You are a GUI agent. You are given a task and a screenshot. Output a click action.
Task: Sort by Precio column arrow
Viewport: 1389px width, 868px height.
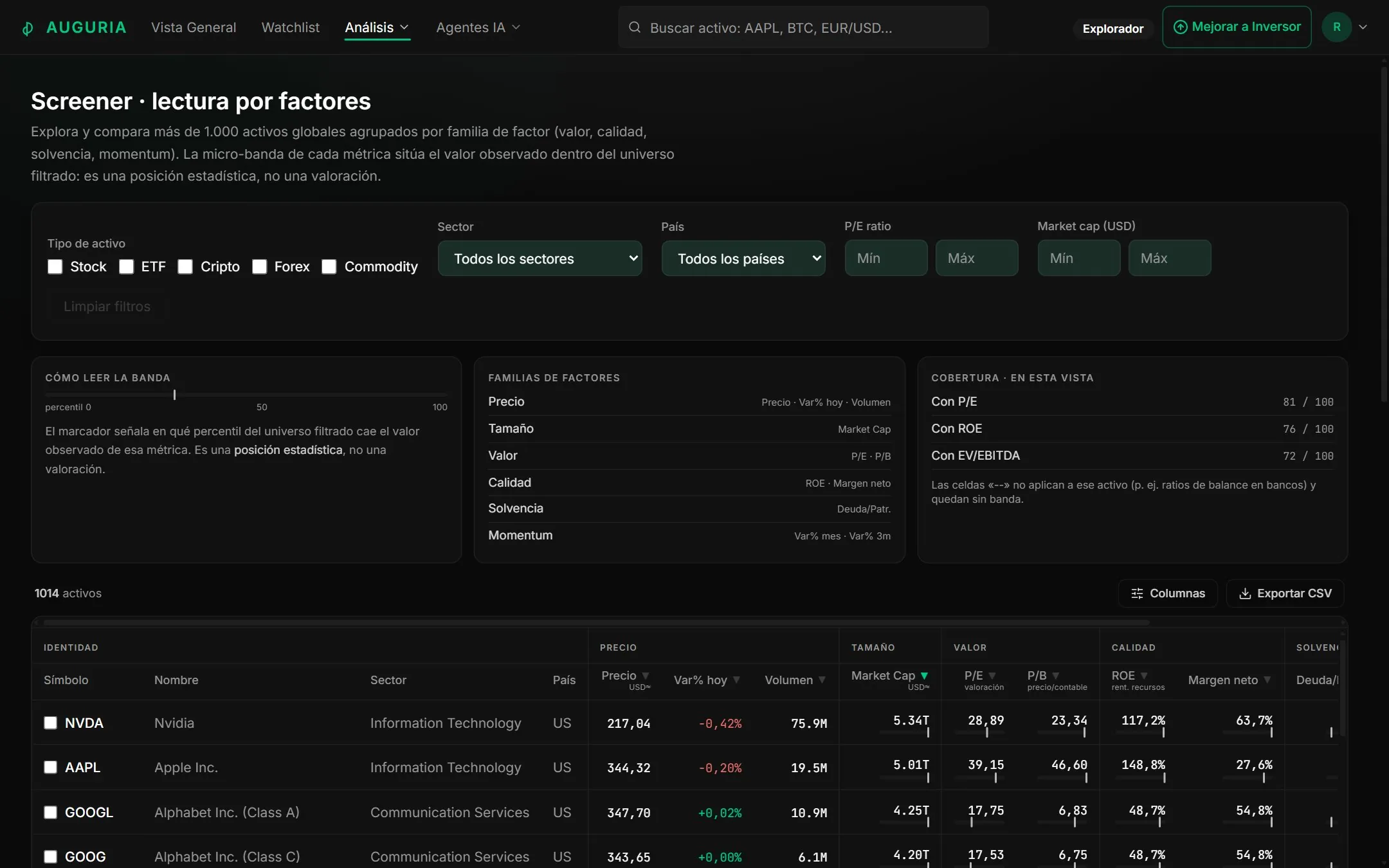(645, 676)
